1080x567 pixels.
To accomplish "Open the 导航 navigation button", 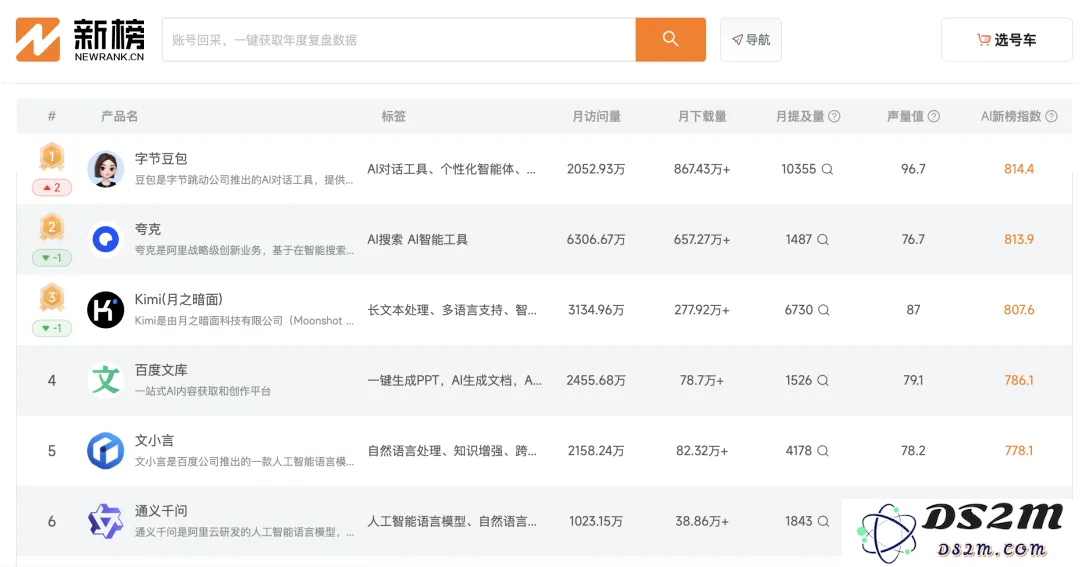I will (x=751, y=40).
